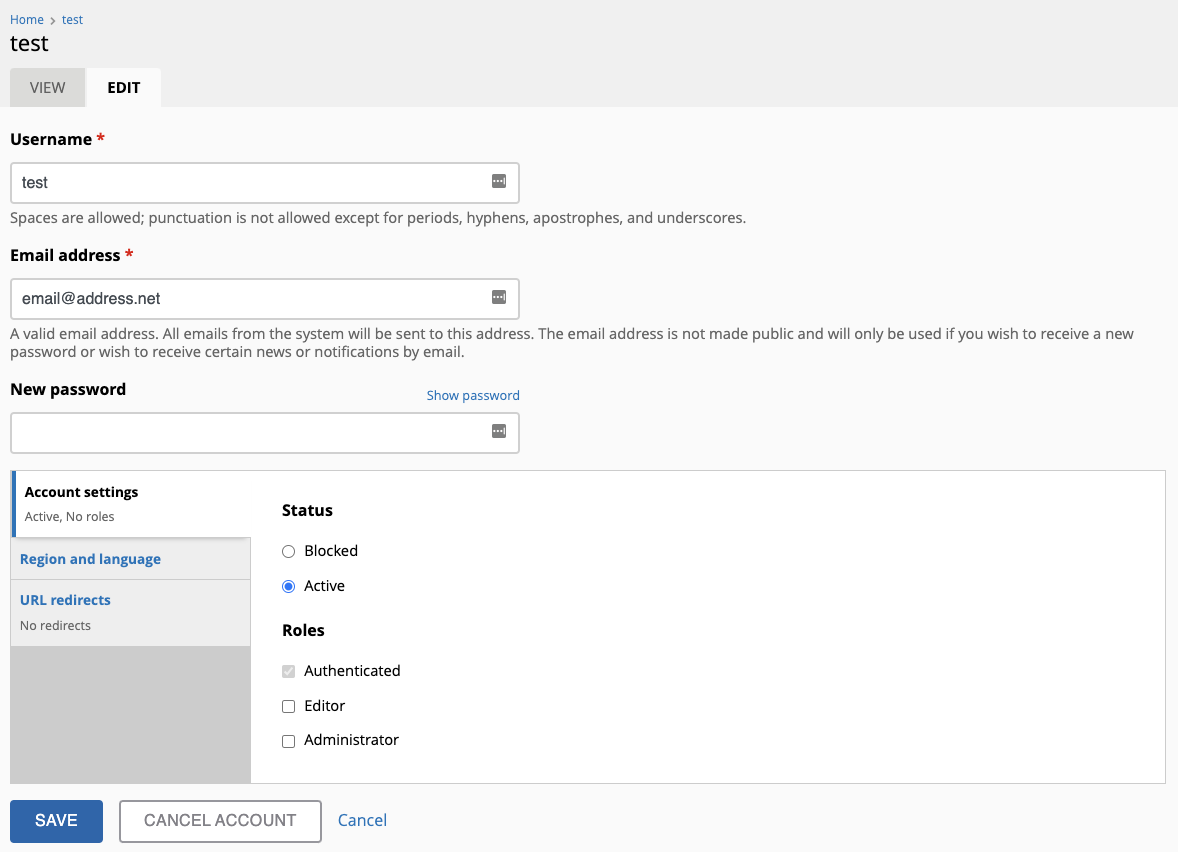Viewport: 1178px width, 852px height.
Task: Click the SAVE button
Action: tap(56, 820)
